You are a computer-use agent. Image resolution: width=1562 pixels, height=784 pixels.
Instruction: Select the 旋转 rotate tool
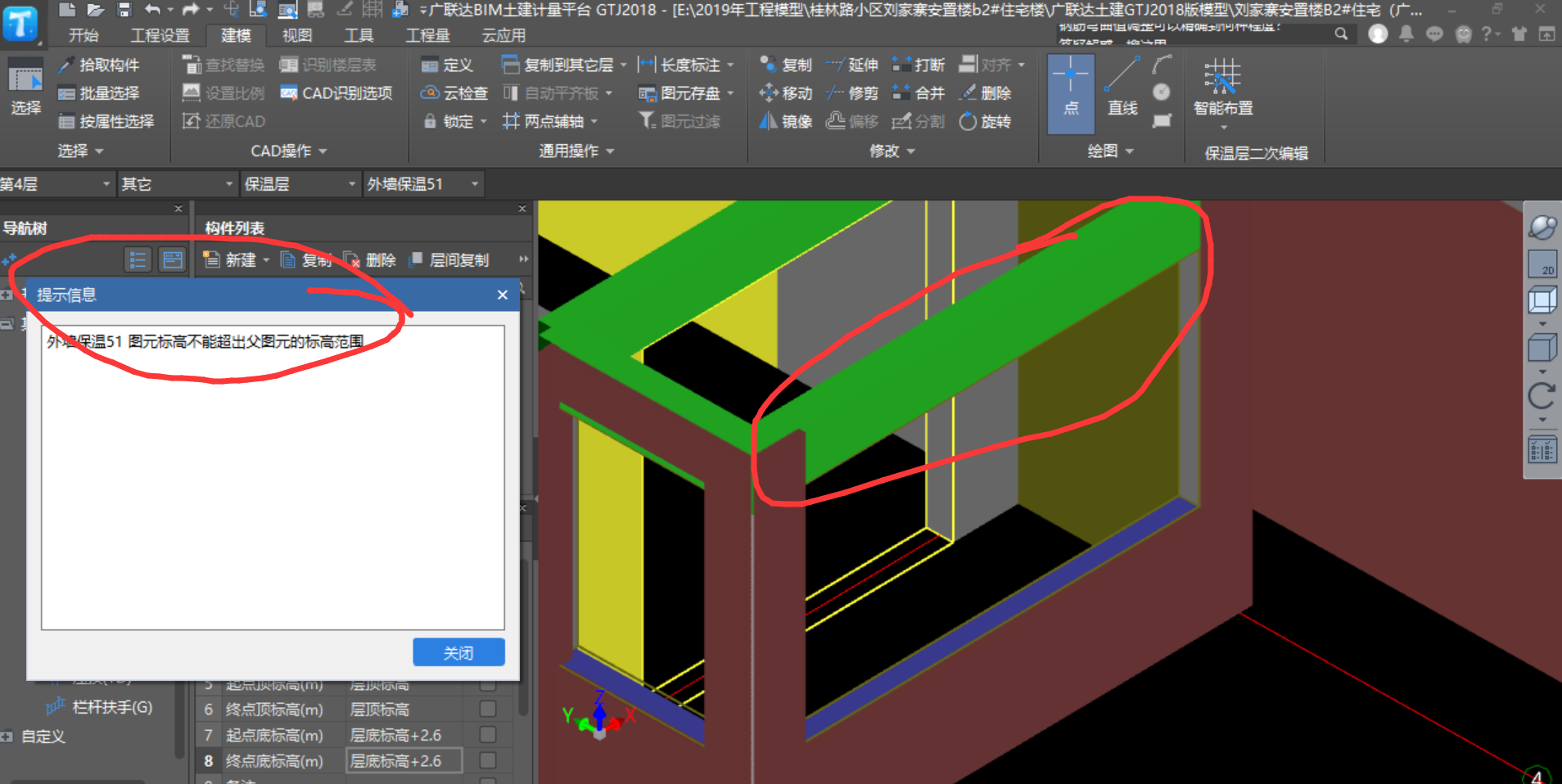click(985, 121)
